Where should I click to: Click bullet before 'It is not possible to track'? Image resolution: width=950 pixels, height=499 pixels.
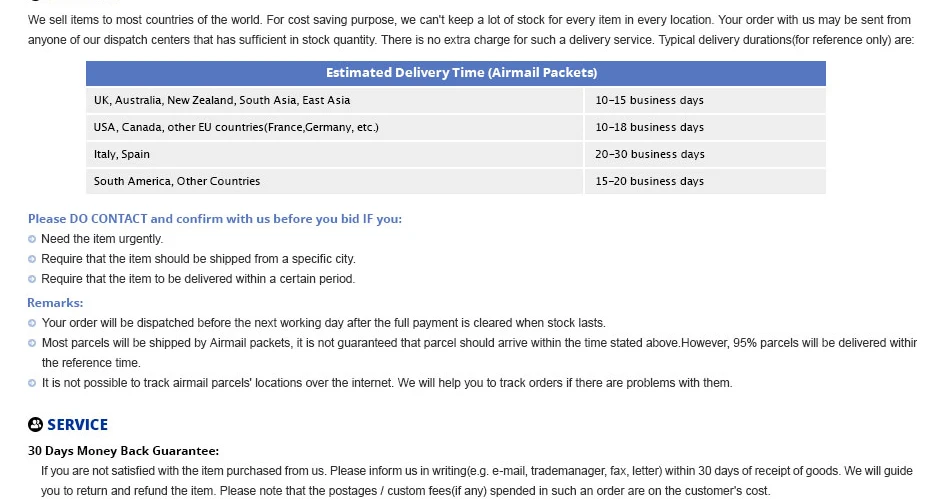[x=32, y=384]
